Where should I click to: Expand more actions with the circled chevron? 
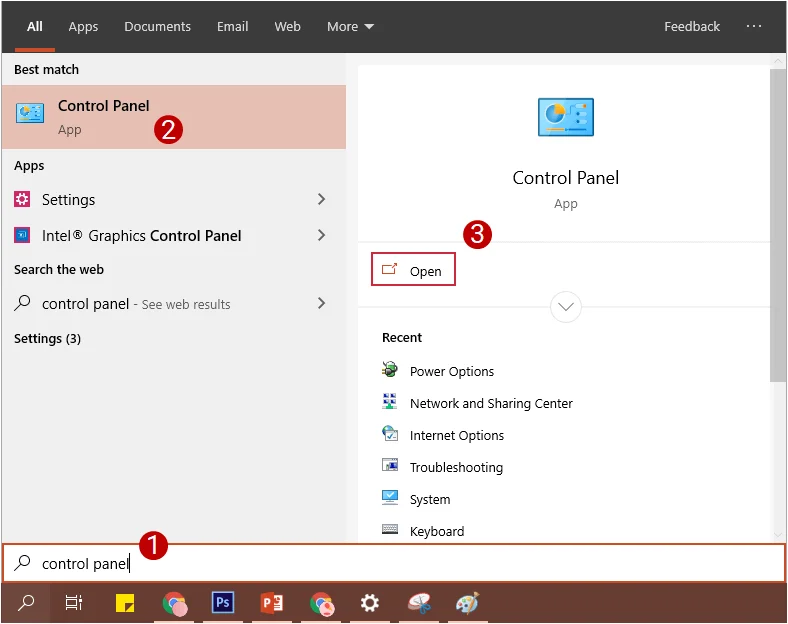click(x=566, y=306)
